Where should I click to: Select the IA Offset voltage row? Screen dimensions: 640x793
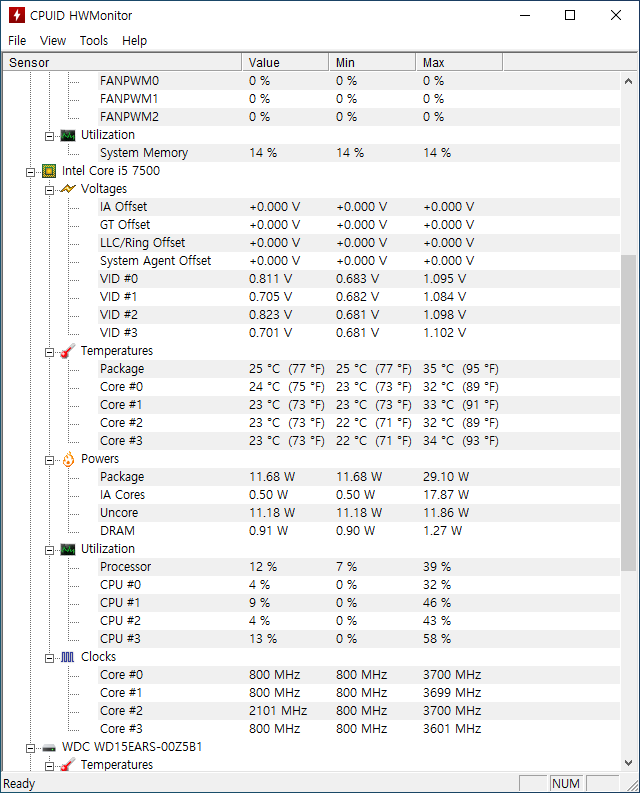[x=359, y=207]
